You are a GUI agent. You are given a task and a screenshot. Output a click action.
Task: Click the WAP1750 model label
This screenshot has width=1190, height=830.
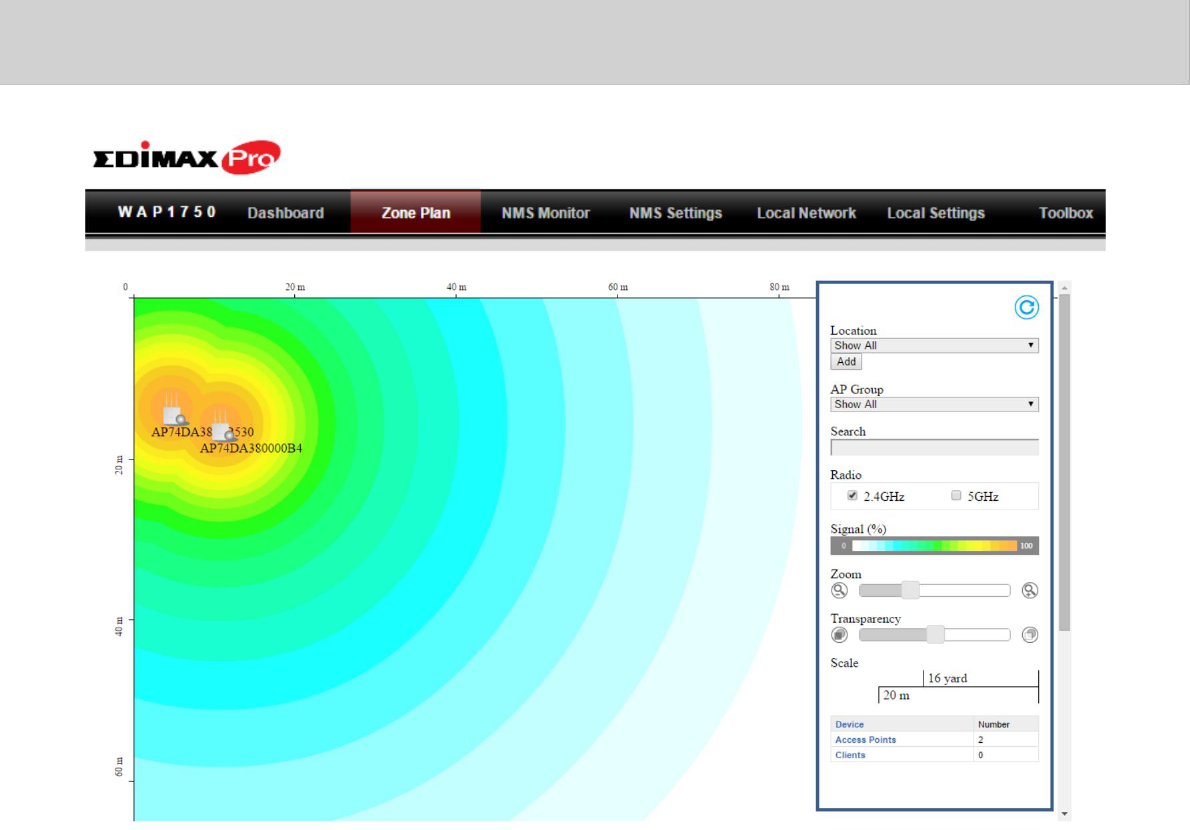167,212
